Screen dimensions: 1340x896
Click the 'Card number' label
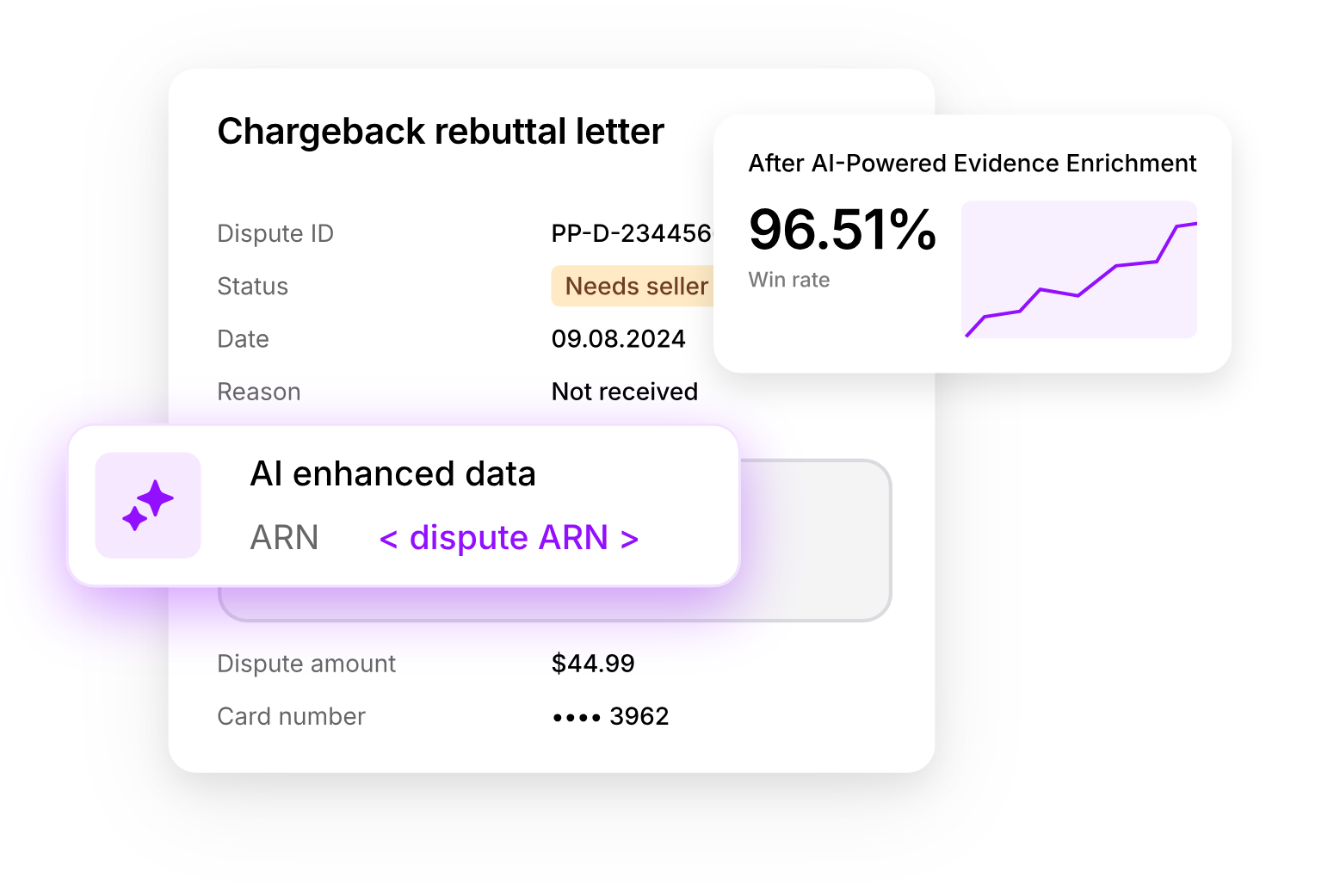coord(292,716)
